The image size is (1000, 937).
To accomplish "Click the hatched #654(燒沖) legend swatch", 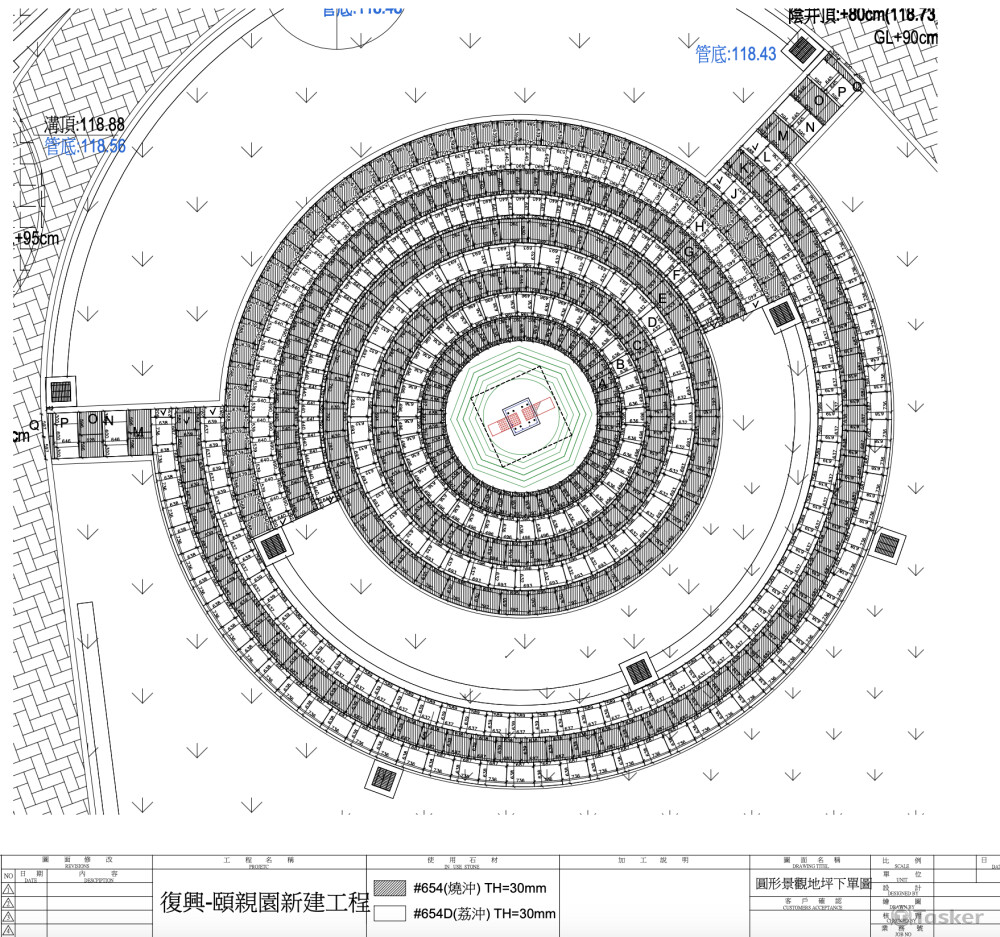I will pyautogui.click(x=390, y=888).
